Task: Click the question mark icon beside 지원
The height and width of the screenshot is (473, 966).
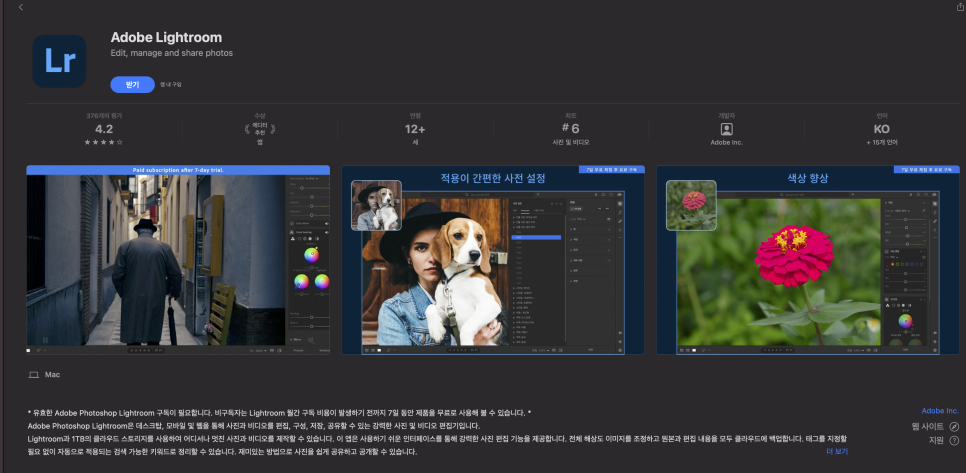Action: tap(954, 440)
